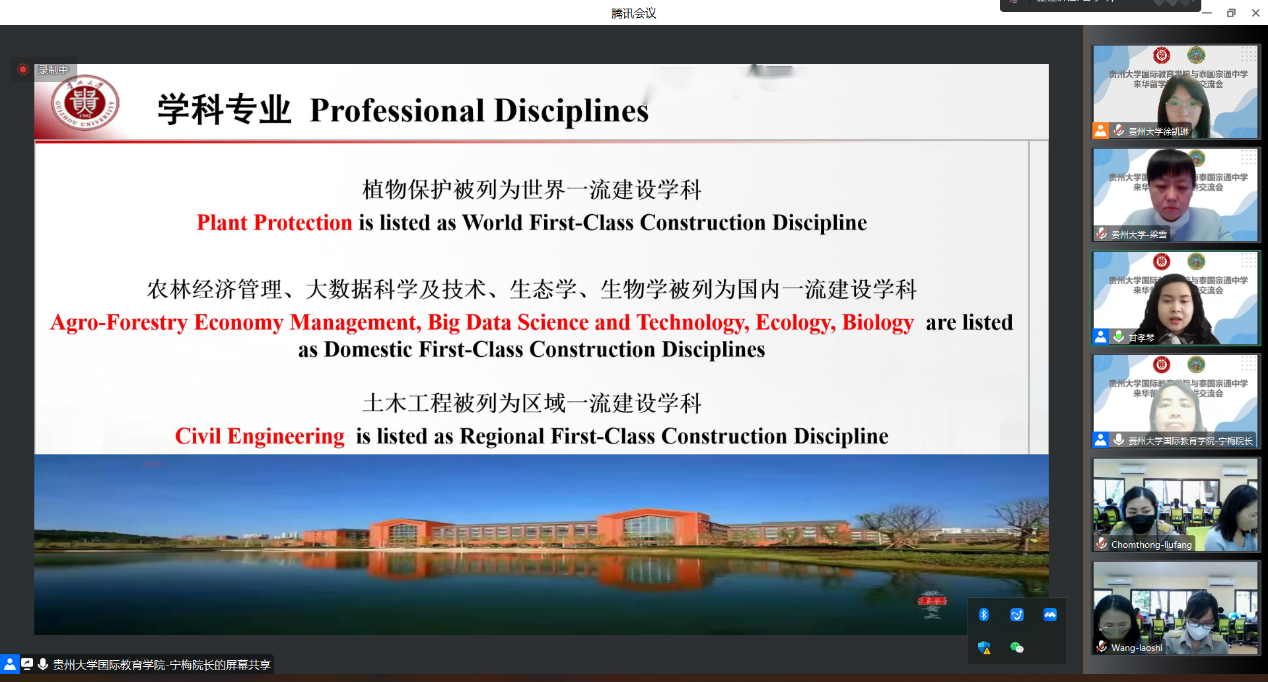Click mic icon on 宁梅院长 video tile

[1119, 439]
